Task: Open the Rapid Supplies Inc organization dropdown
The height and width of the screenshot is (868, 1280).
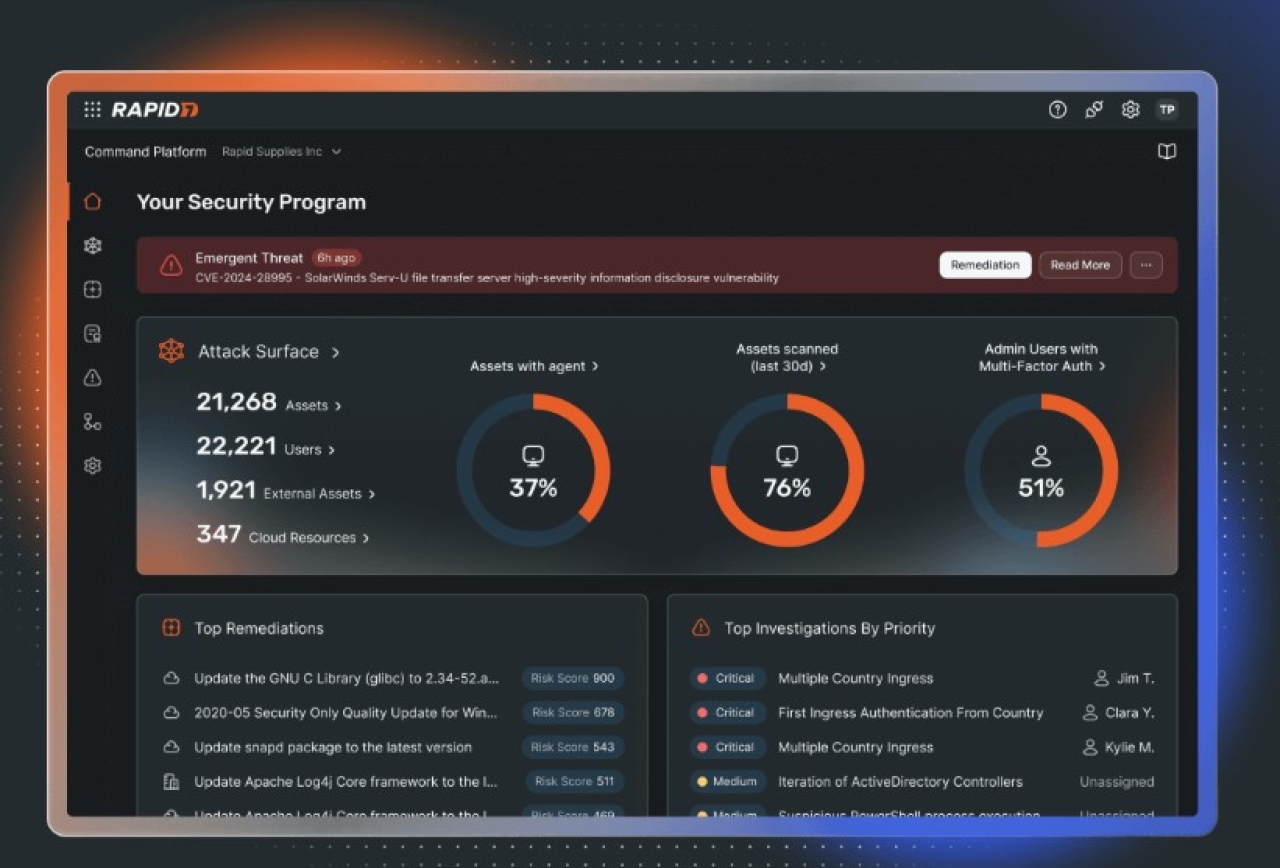Action: coord(280,152)
